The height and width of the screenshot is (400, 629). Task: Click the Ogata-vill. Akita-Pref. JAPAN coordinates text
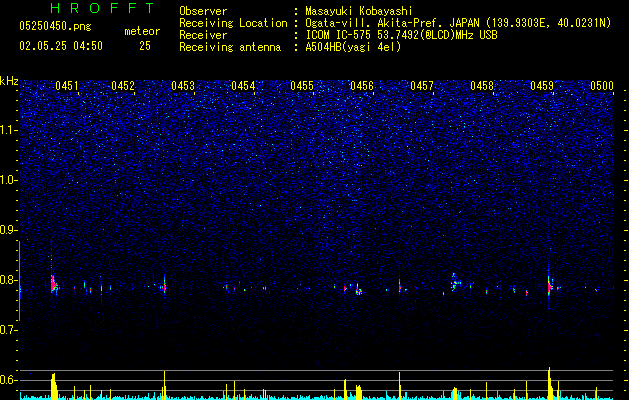(458, 23)
